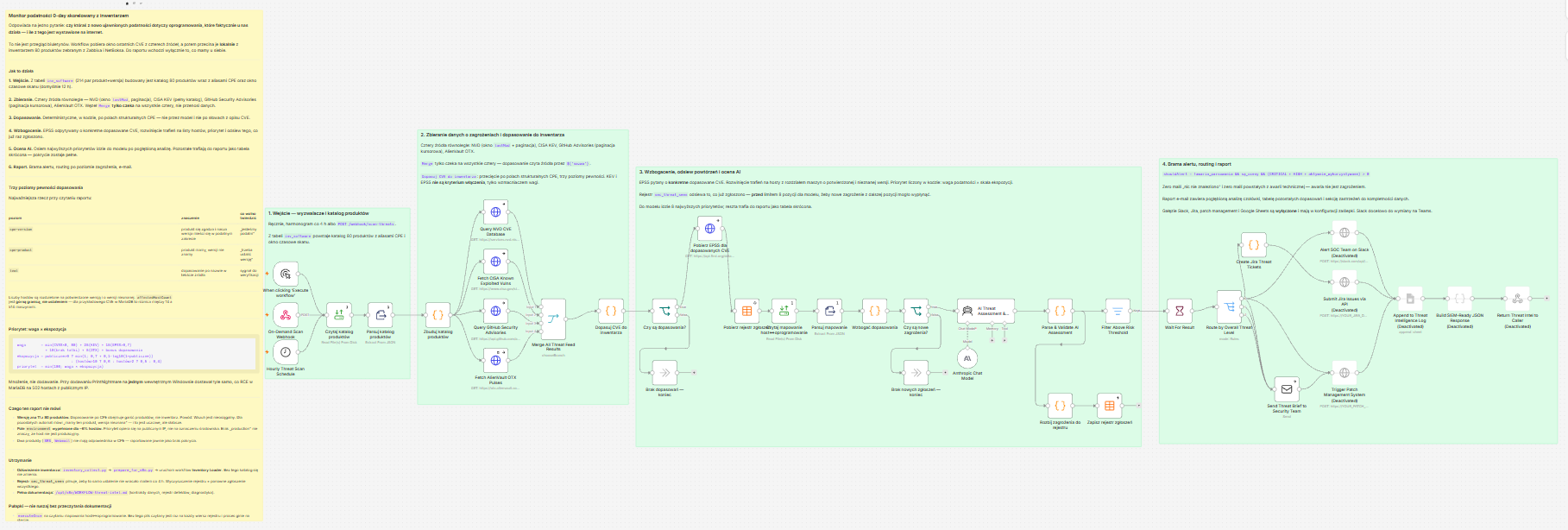The width and height of the screenshot is (1568, 530).
Task: Select the Parsuj mapowanie node
Action: 829,311
